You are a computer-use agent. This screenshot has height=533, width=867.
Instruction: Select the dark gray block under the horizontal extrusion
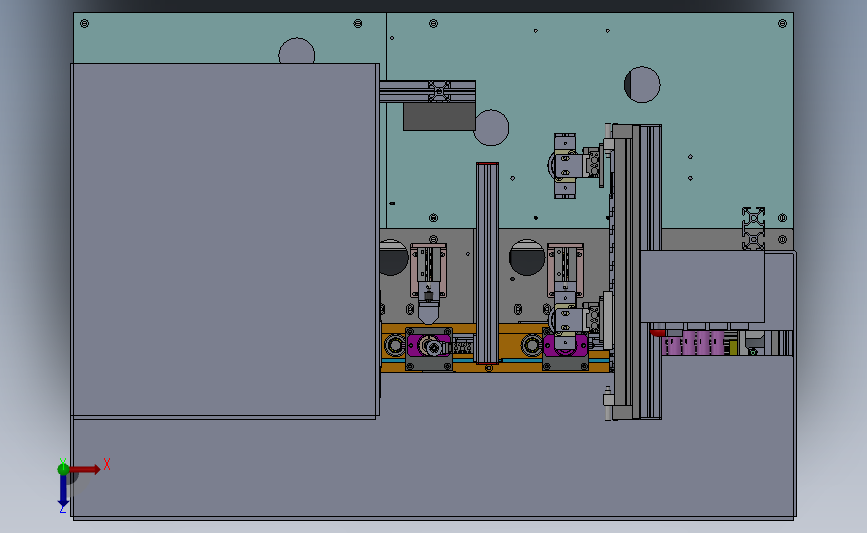[439, 117]
